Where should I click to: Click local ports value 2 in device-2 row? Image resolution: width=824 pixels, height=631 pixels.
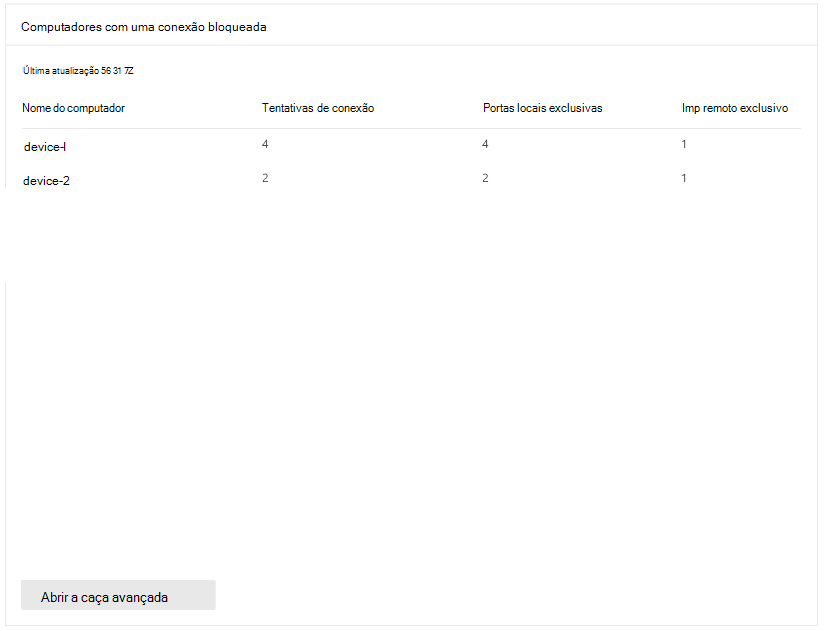[485, 178]
